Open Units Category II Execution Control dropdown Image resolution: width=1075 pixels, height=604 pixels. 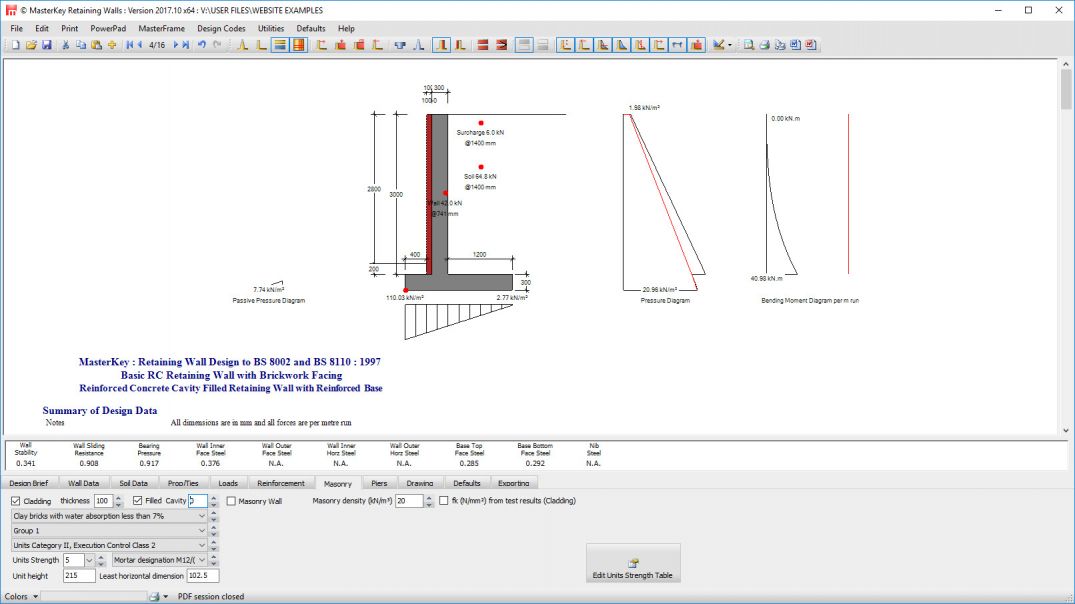click(109, 545)
